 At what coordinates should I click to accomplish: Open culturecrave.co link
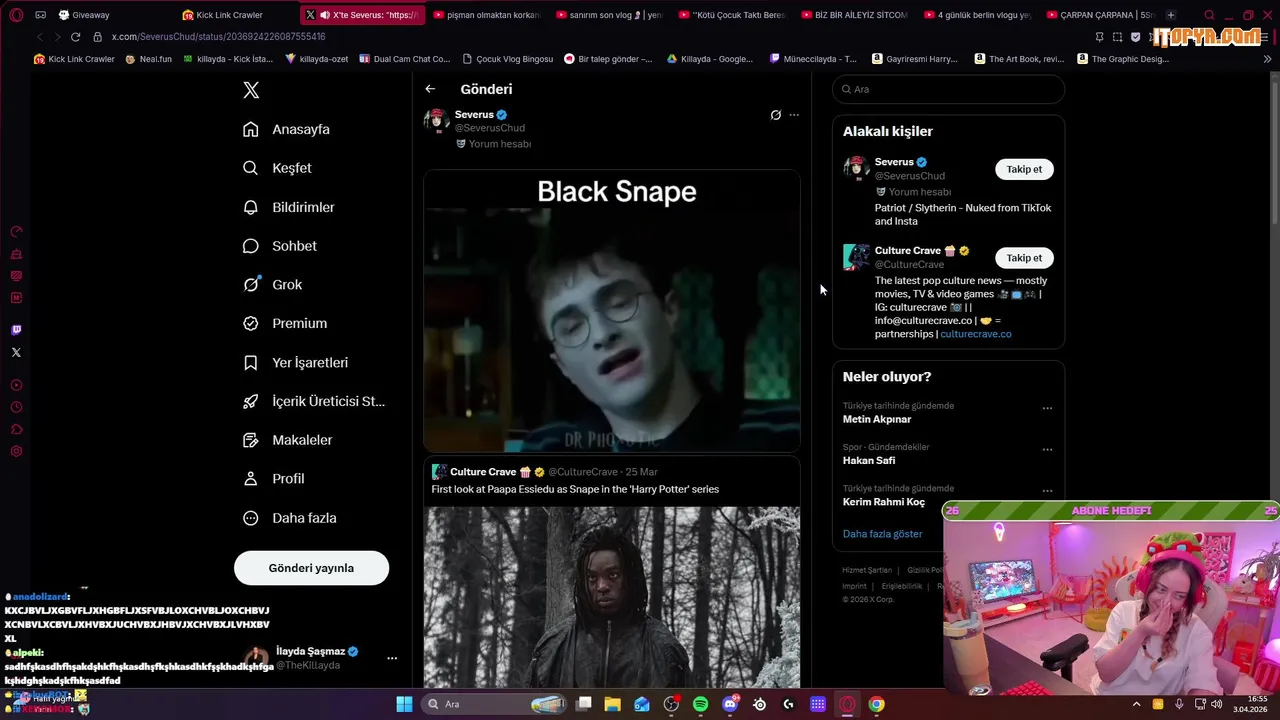pos(976,334)
